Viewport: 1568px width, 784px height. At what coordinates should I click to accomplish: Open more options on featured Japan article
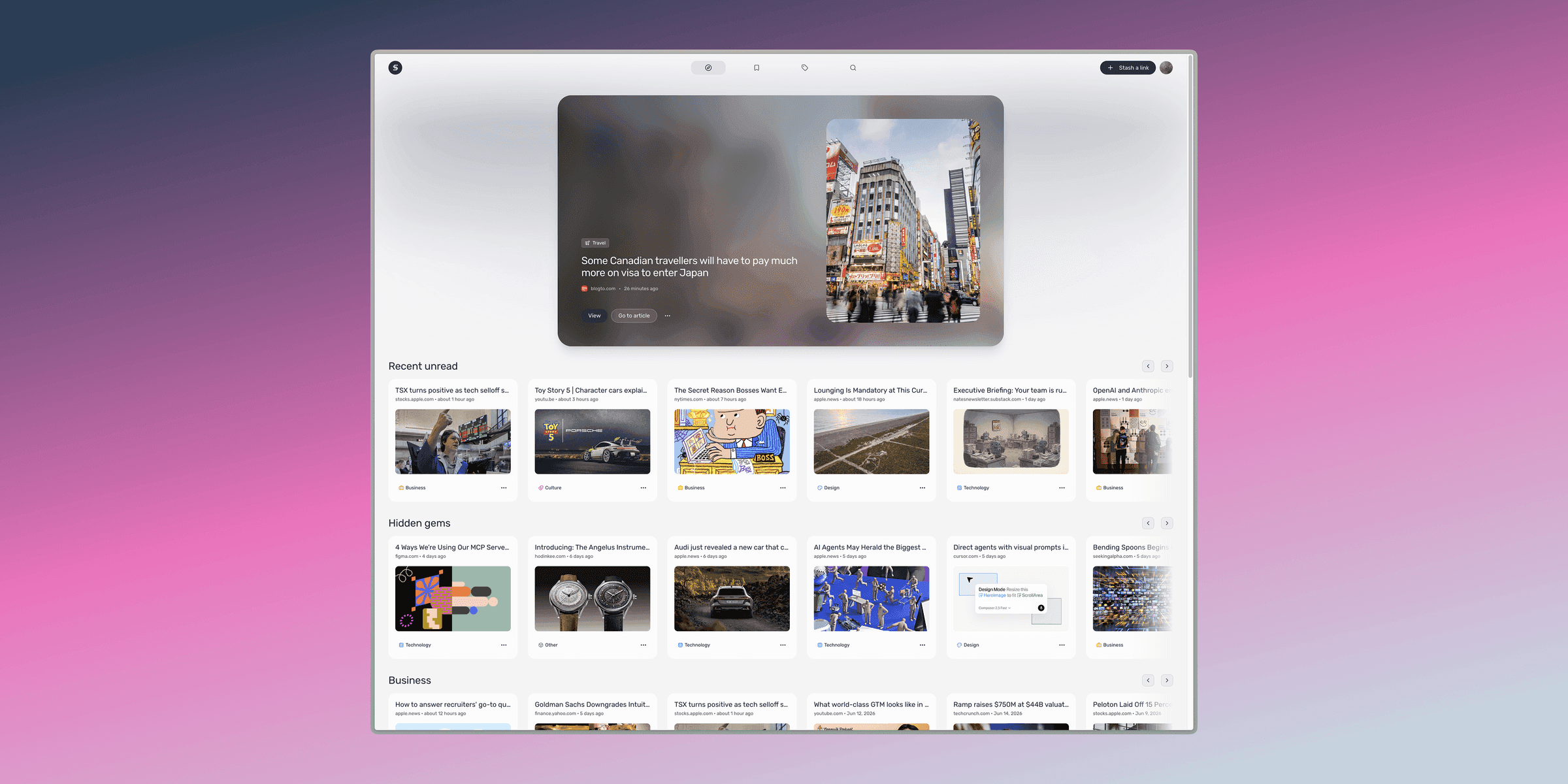coord(668,316)
